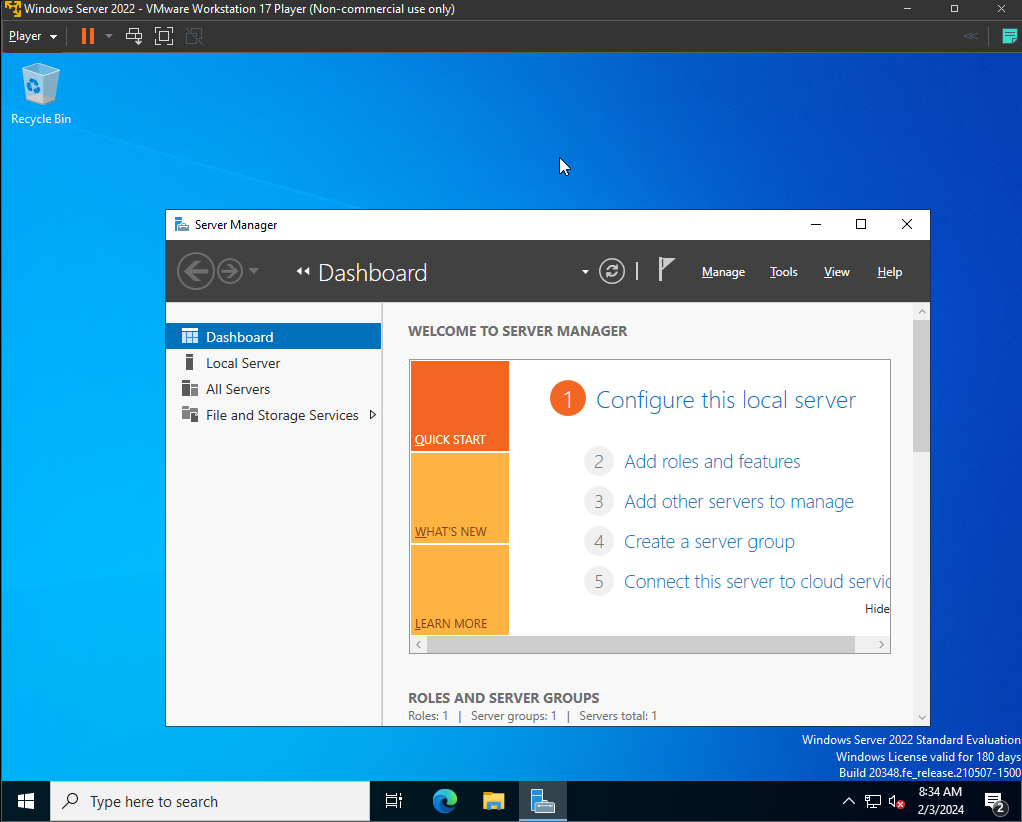
Task: Select File and Storage Services
Action: coord(273,415)
